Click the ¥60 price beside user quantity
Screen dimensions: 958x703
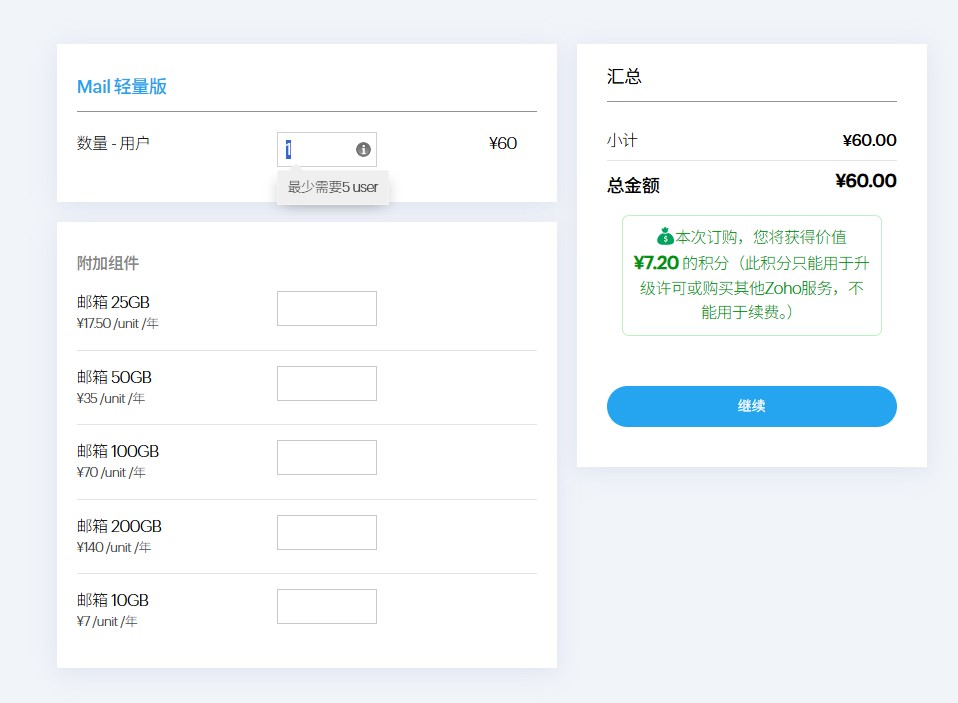point(503,143)
